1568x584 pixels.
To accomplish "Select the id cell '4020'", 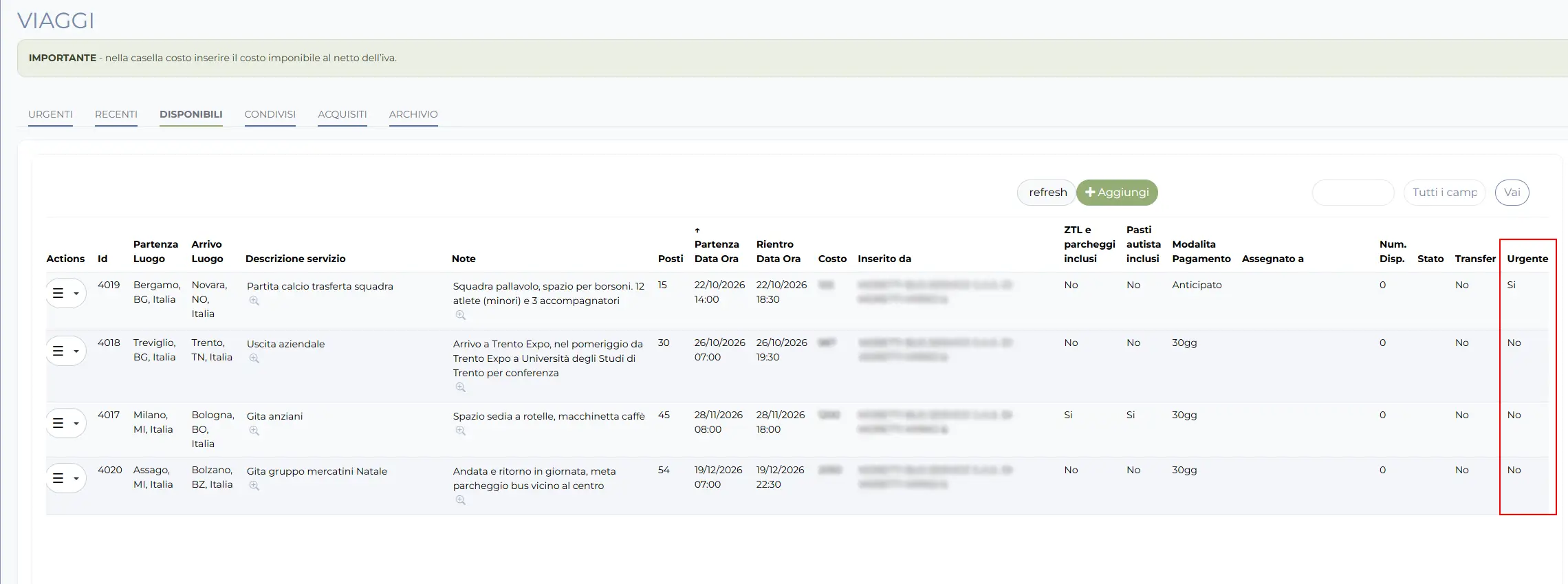I will pyautogui.click(x=110, y=470).
